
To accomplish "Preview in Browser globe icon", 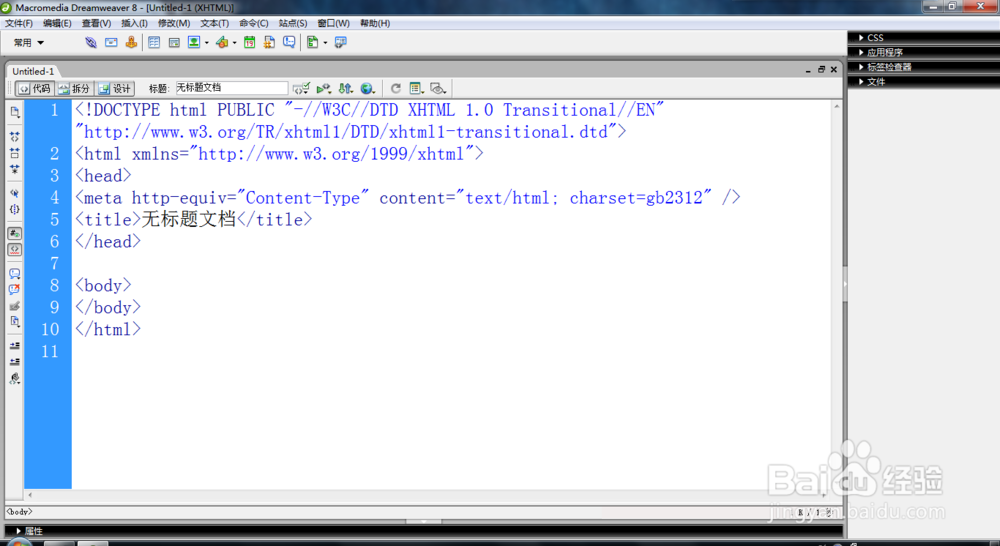I will (367, 89).
